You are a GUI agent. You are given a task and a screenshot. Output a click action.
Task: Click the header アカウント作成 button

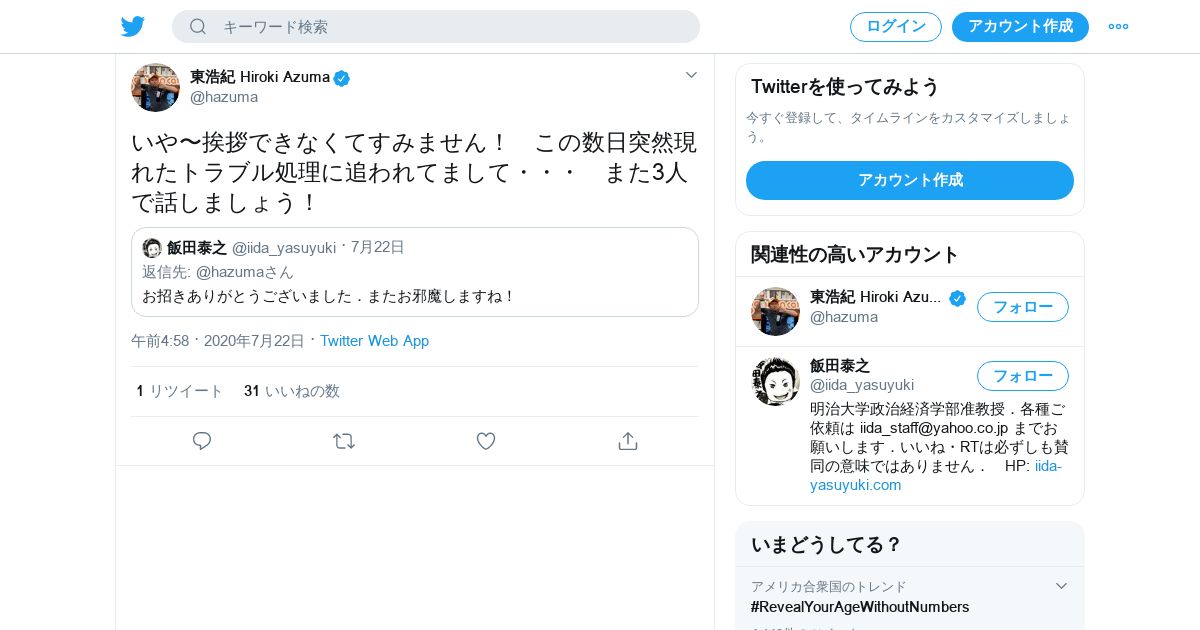coord(1020,27)
